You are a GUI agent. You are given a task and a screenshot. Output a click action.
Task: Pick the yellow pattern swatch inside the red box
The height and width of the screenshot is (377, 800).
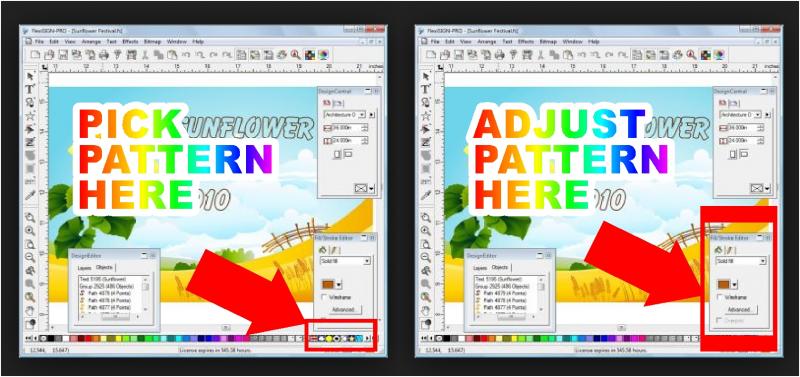click(x=329, y=338)
